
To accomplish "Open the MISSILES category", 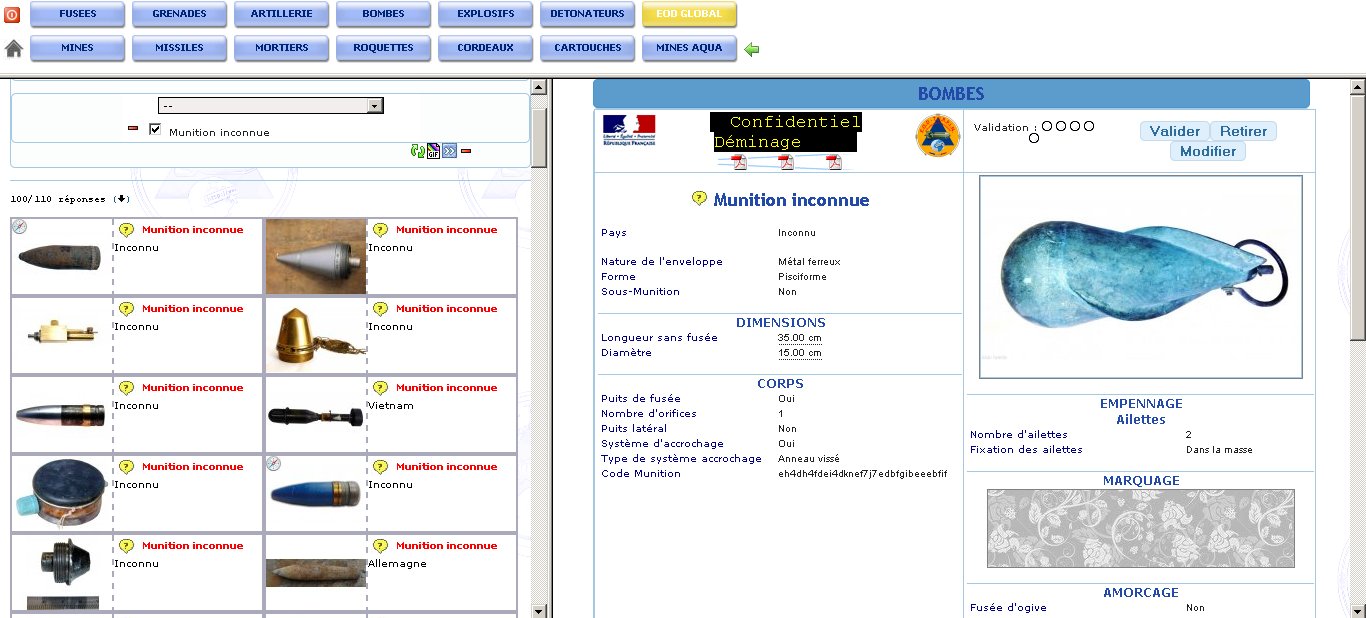I will (180, 48).
